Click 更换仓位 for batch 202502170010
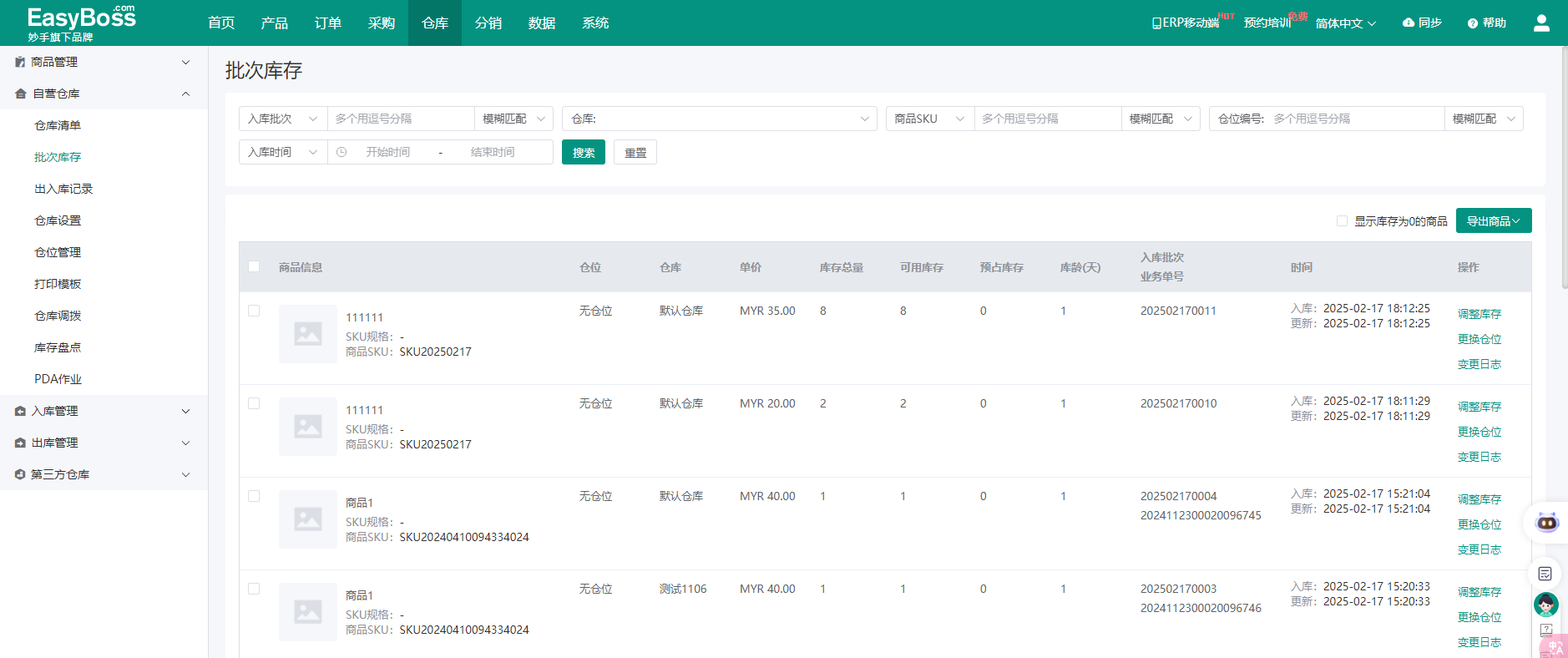Image resolution: width=1568 pixels, height=658 pixels. coord(1479,432)
